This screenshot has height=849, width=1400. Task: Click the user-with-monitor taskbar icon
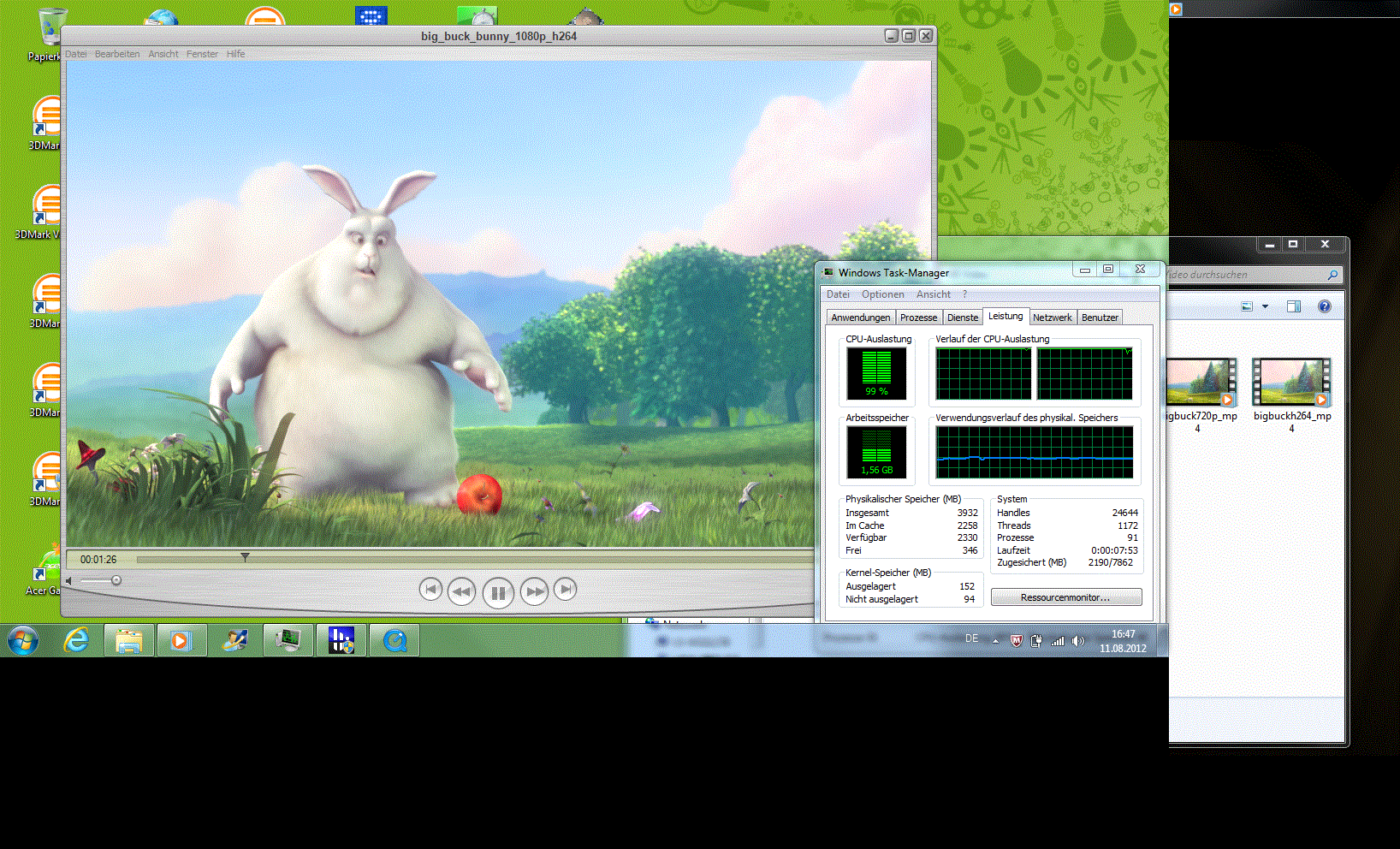click(234, 640)
